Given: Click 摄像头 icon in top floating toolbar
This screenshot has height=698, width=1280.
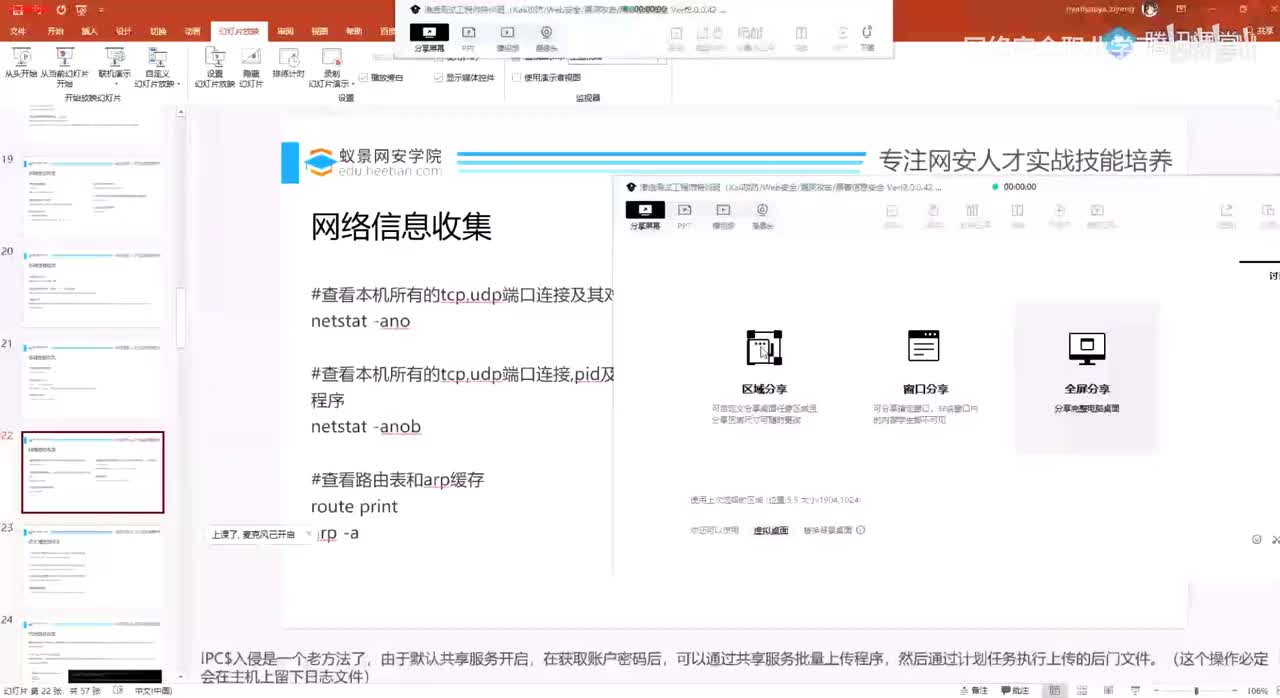Looking at the screenshot, I should 546,38.
